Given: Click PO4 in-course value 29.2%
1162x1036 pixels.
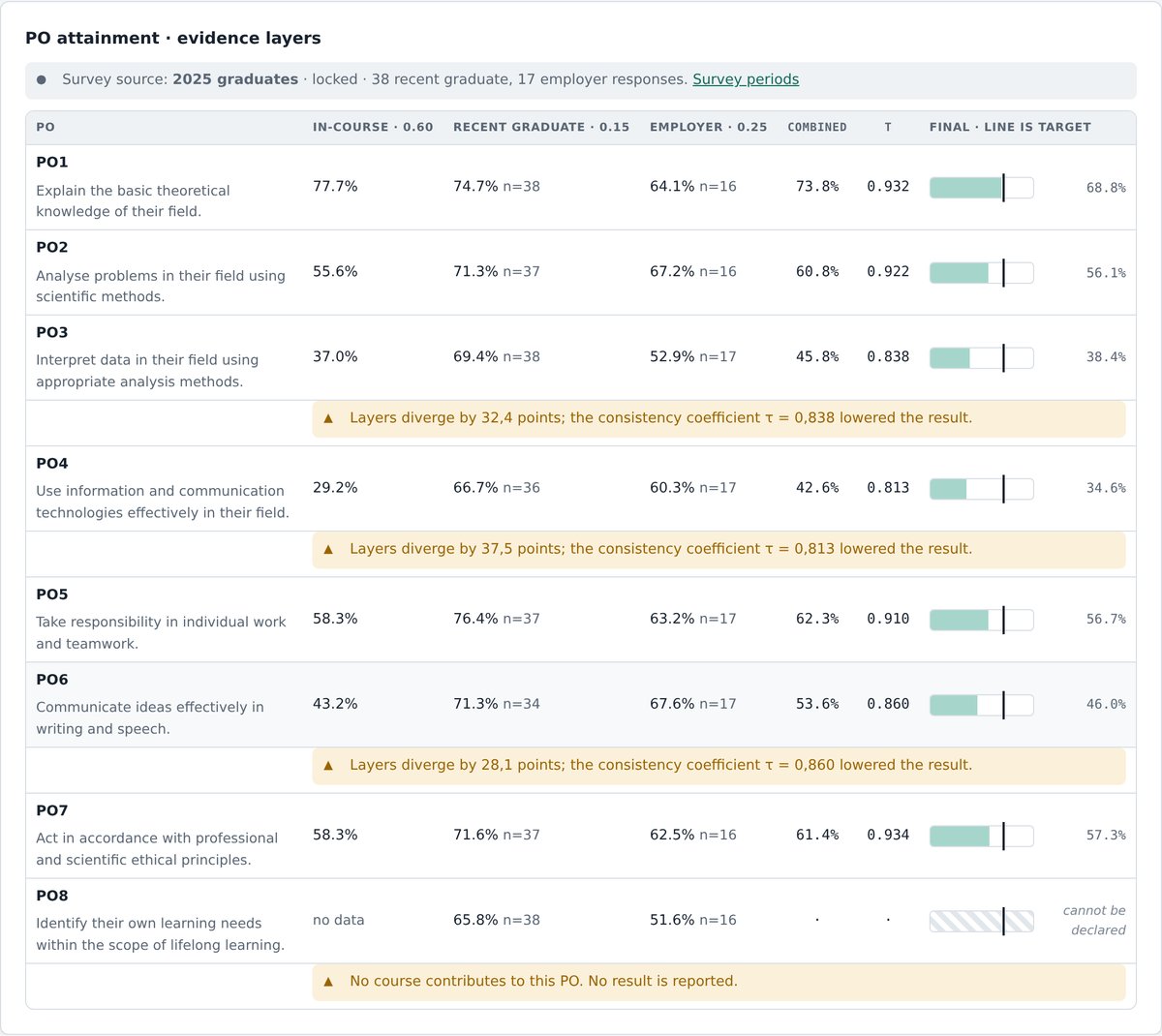Looking at the screenshot, I should [x=335, y=487].
